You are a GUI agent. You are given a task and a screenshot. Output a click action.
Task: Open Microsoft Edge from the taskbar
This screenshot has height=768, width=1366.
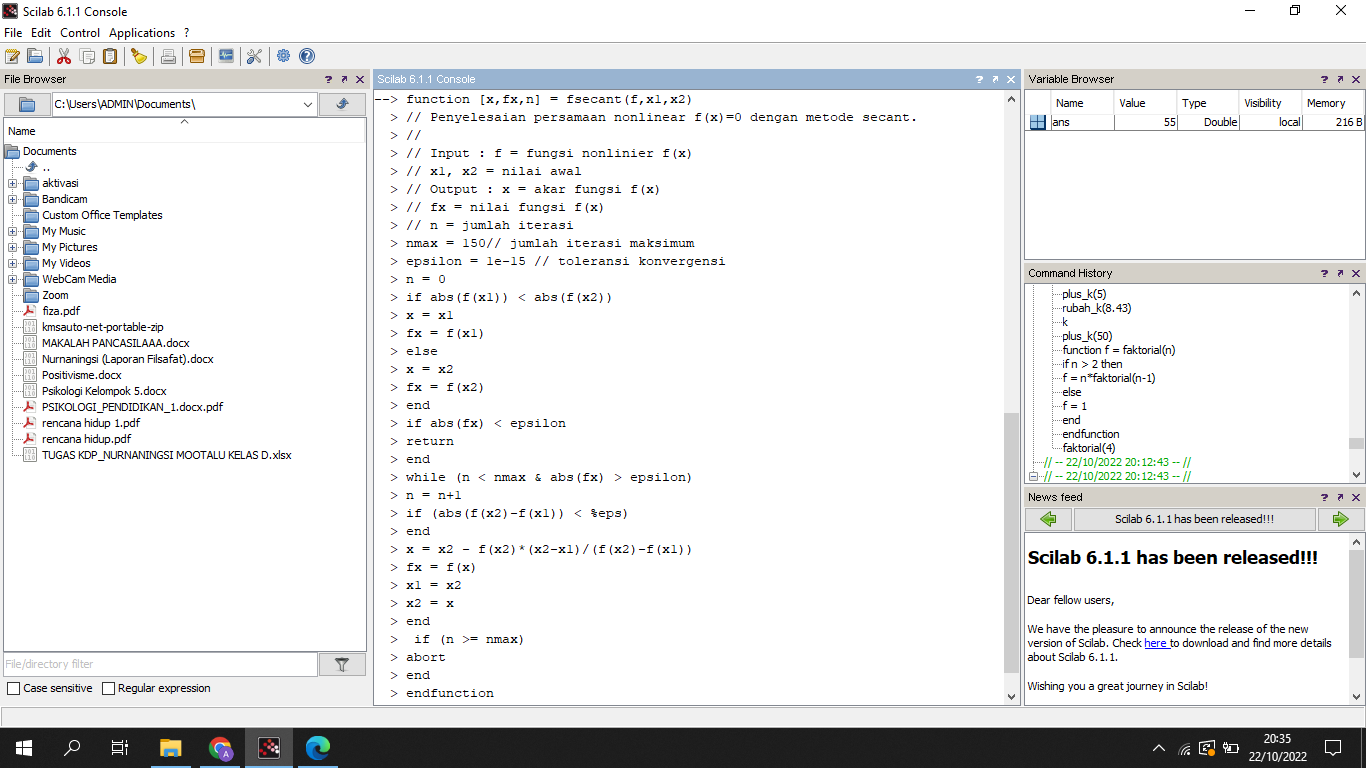(318, 748)
